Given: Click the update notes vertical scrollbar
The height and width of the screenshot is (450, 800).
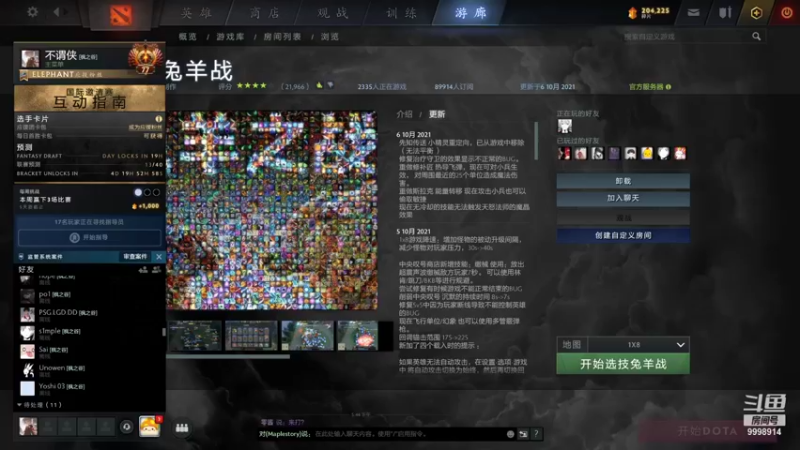Looking at the screenshot, I should [x=536, y=140].
